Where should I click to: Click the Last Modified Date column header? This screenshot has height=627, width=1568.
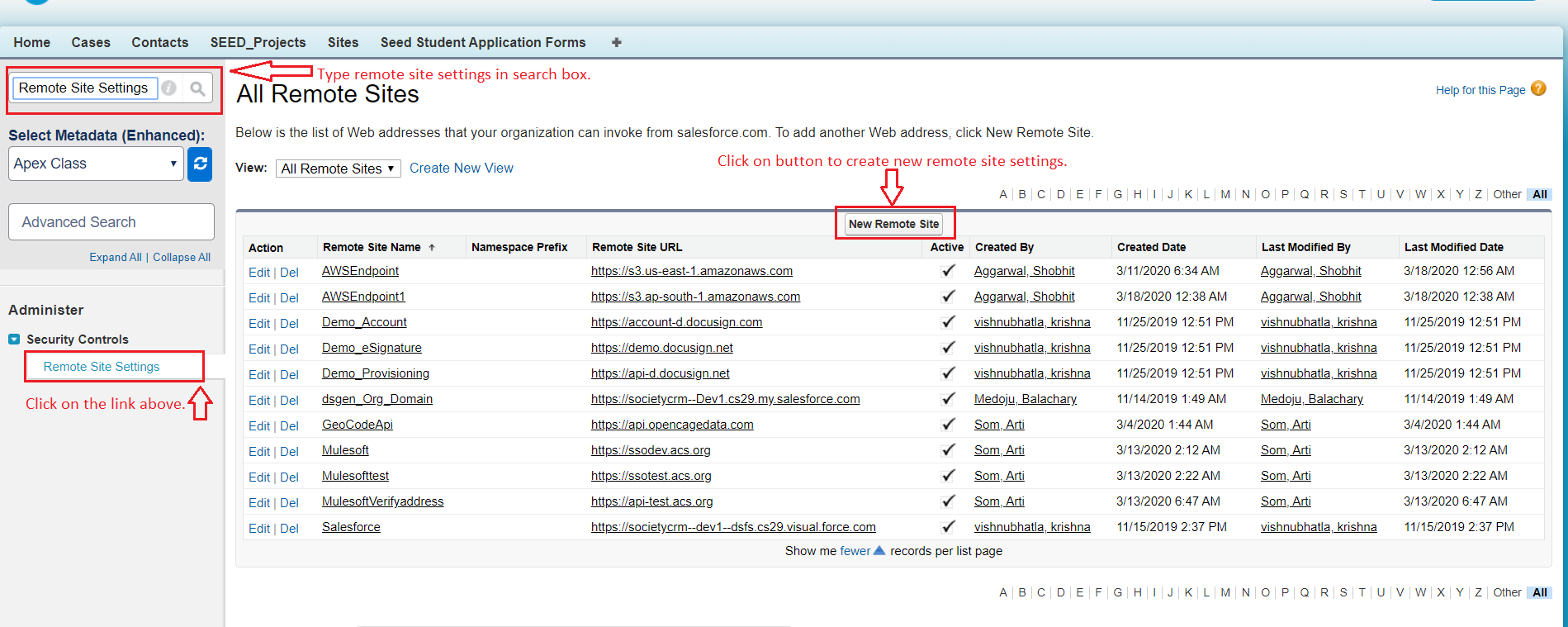coord(1453,247)
